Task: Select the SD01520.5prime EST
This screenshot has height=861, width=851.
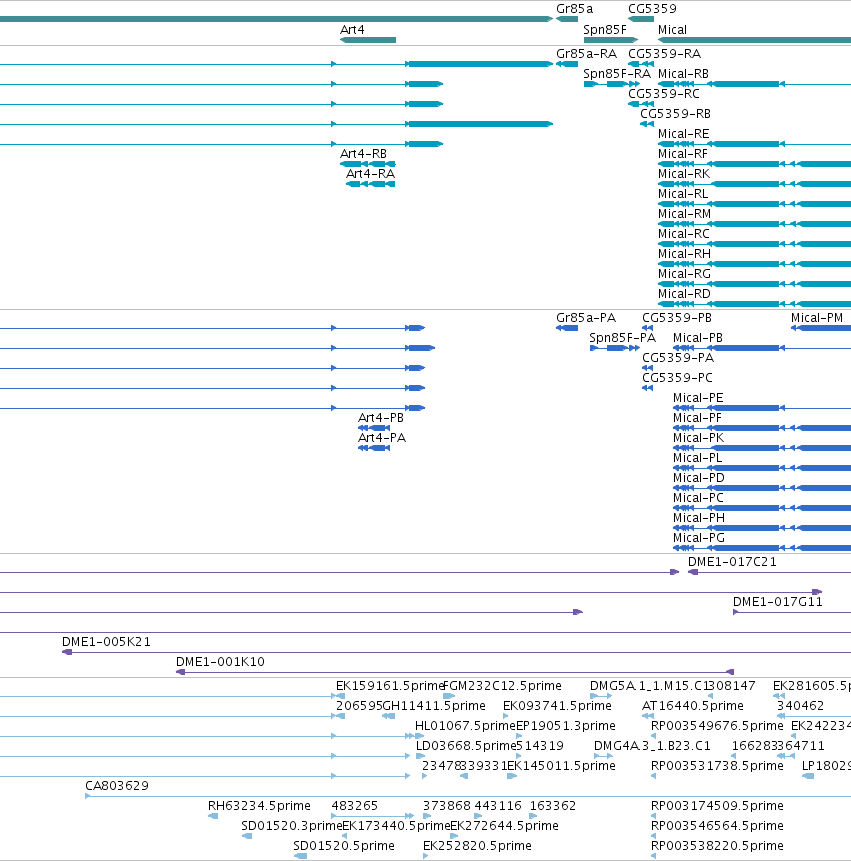Action: click(x=300, y=856)
